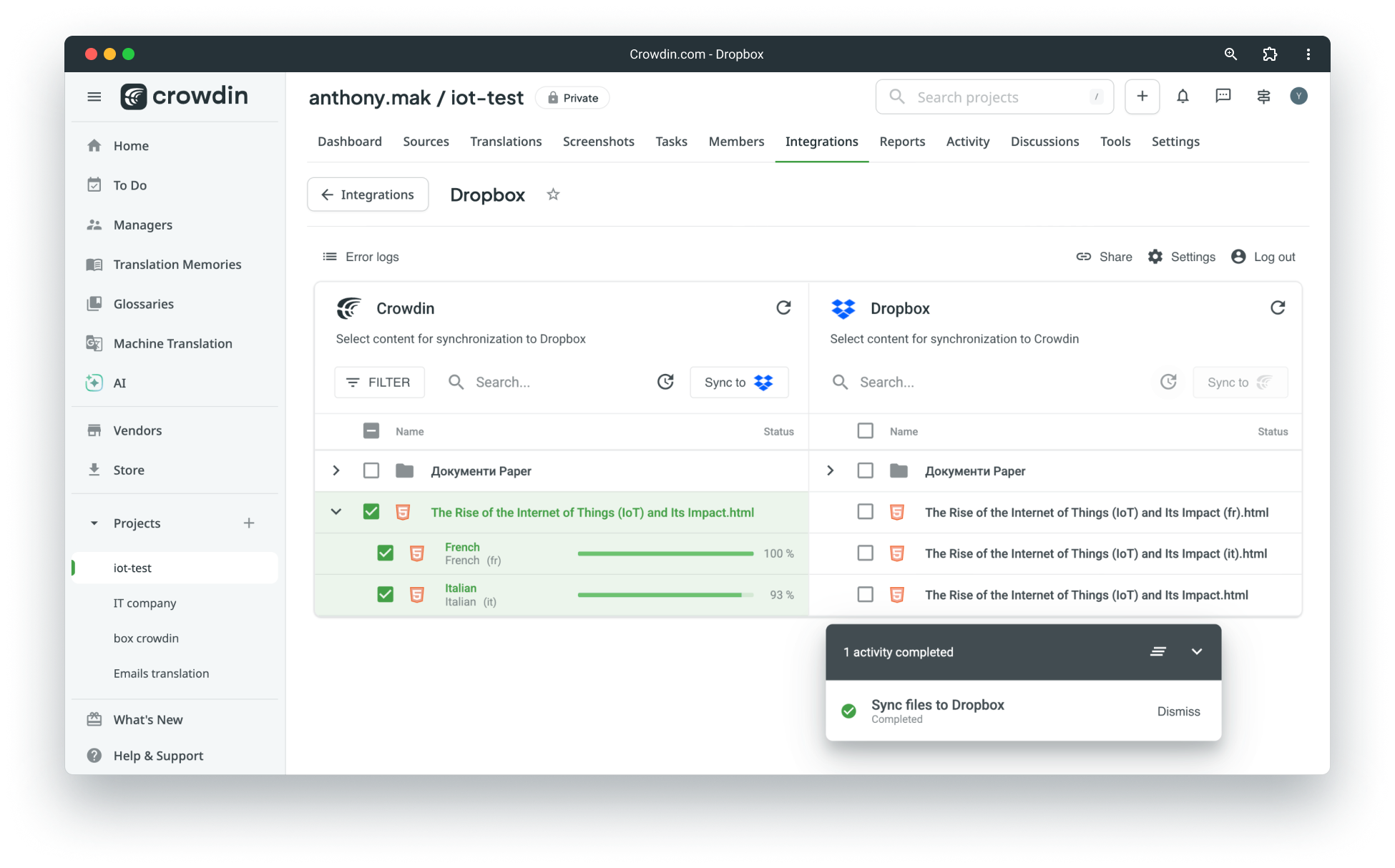Screen dimensions: 1395x868
Task: Open the integration Settings gear
Action: (x=1181, y=257)
